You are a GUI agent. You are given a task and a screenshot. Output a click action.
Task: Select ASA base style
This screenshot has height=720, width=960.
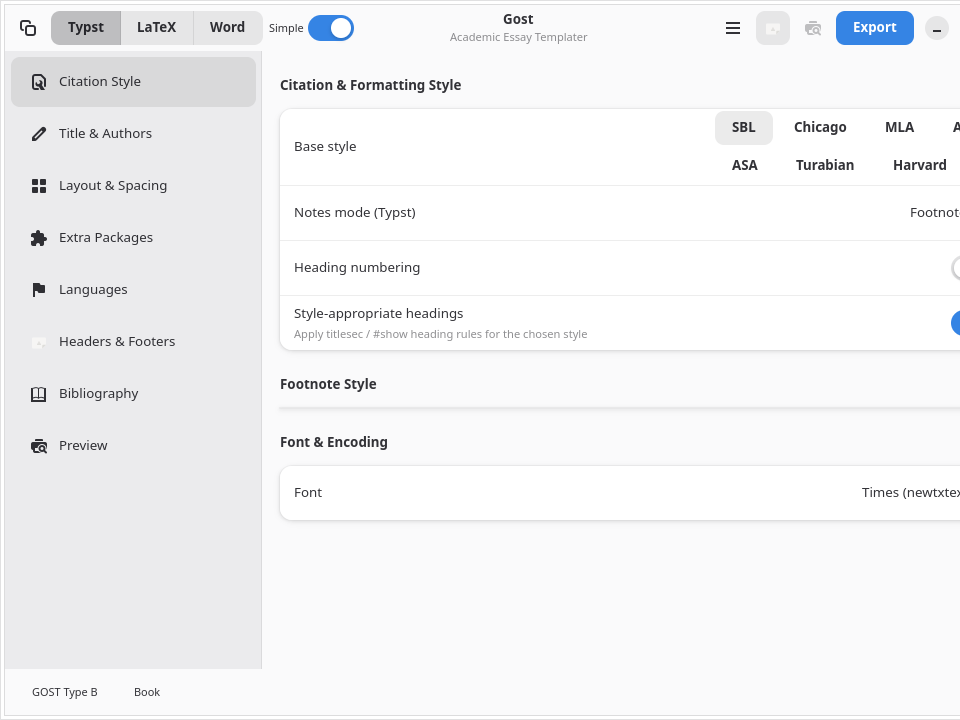[x=744, y=166]
